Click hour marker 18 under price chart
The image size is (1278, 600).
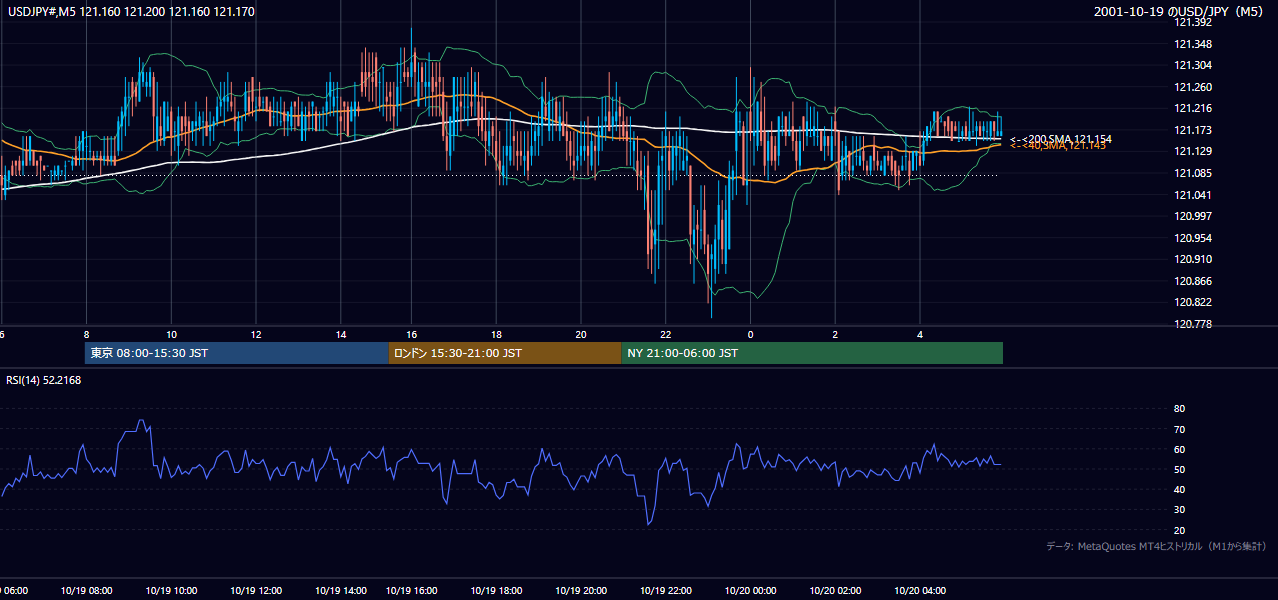(x=496, y=334)
